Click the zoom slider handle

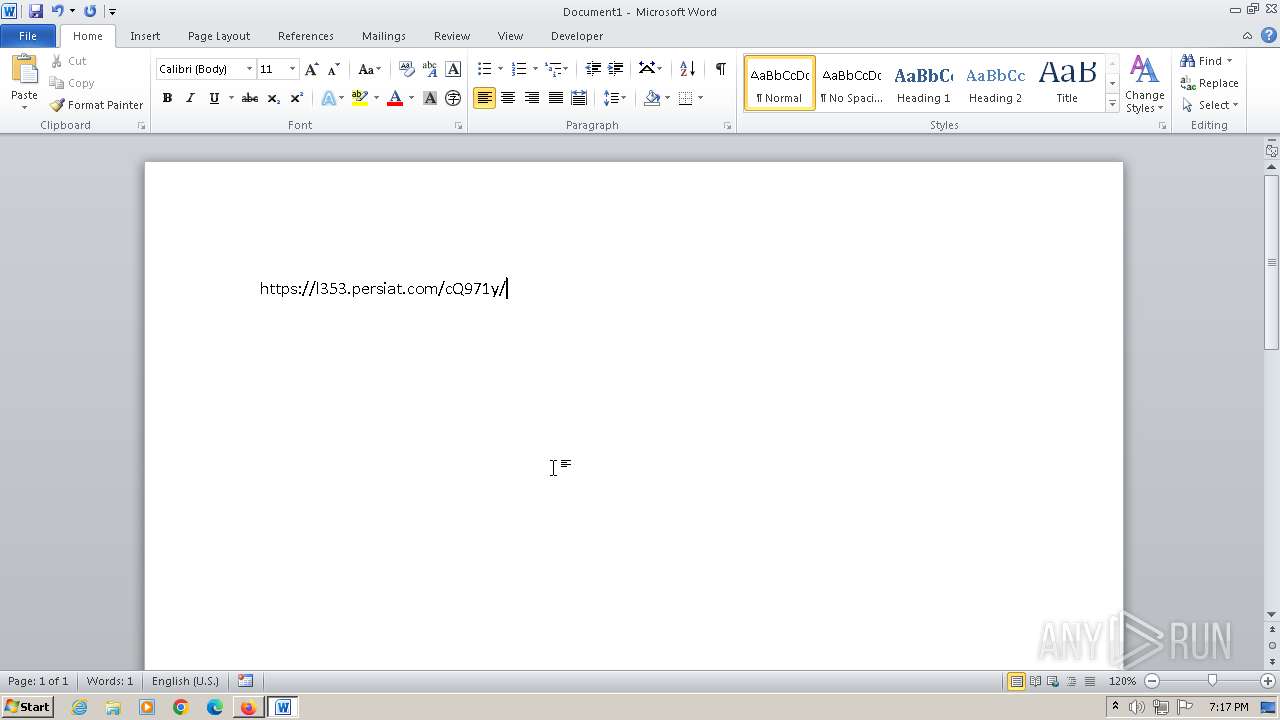point(1212,681)
